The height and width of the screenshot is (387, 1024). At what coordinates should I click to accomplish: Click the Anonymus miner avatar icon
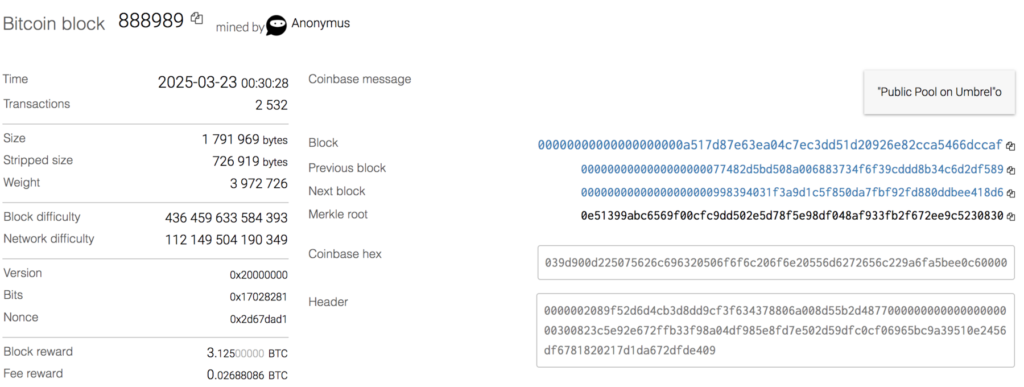[276, 25]
